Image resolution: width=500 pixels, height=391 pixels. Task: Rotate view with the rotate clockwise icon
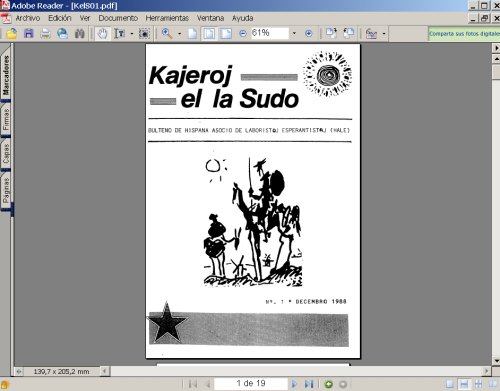[331, 33]
